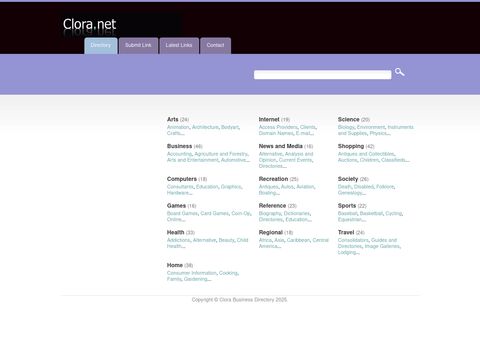Select Access Providers under Internet

click(x=278, y=127)
